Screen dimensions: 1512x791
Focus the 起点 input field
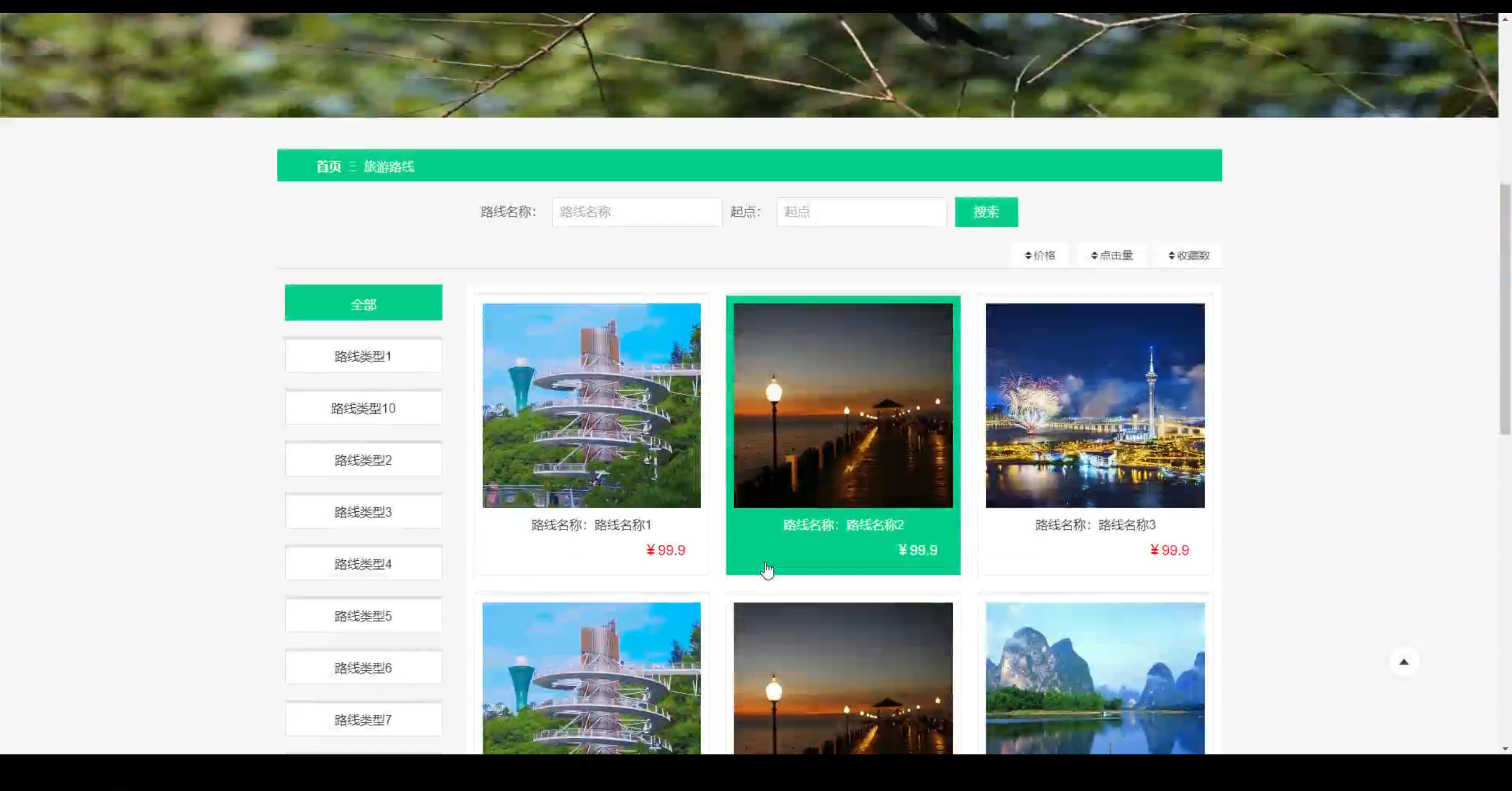pos(861,212)
